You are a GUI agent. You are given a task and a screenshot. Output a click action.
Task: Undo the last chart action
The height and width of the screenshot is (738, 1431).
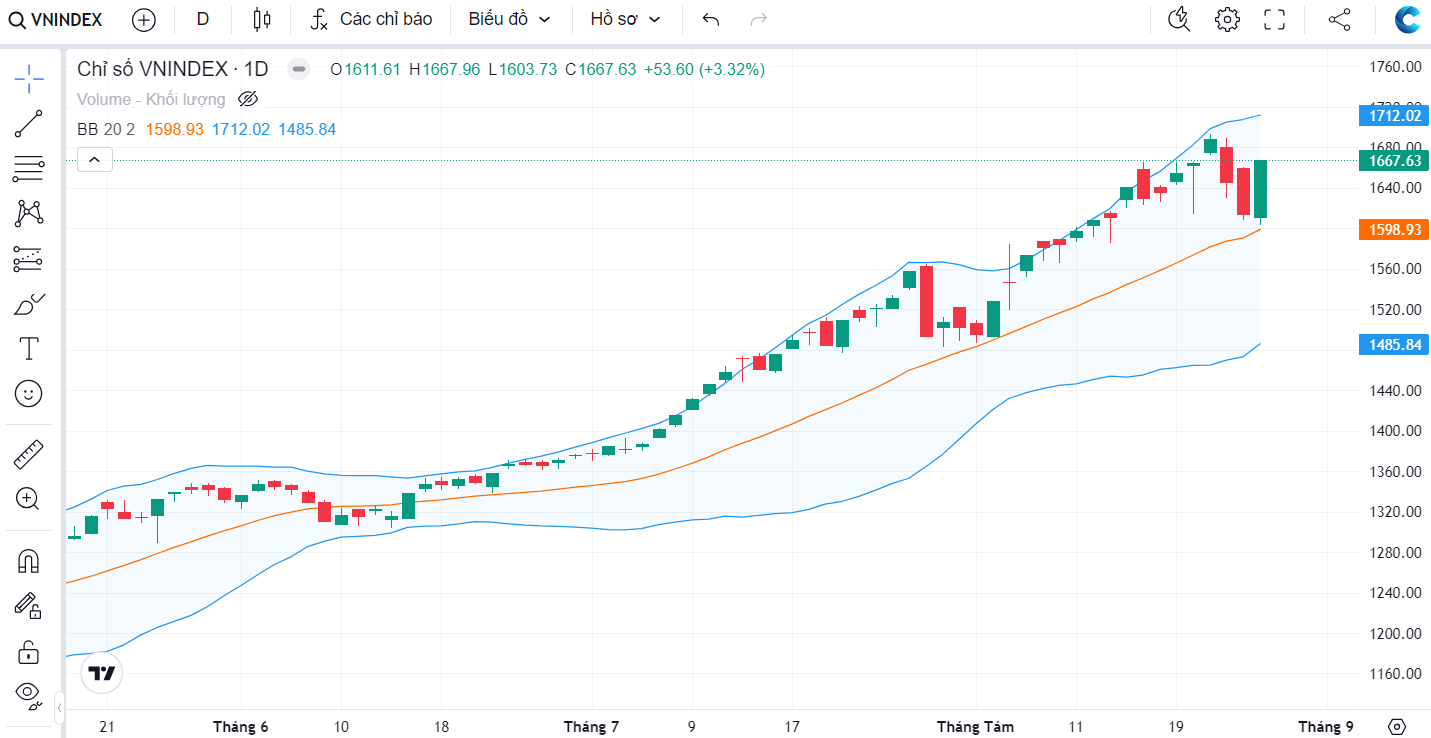coord(711,19)
